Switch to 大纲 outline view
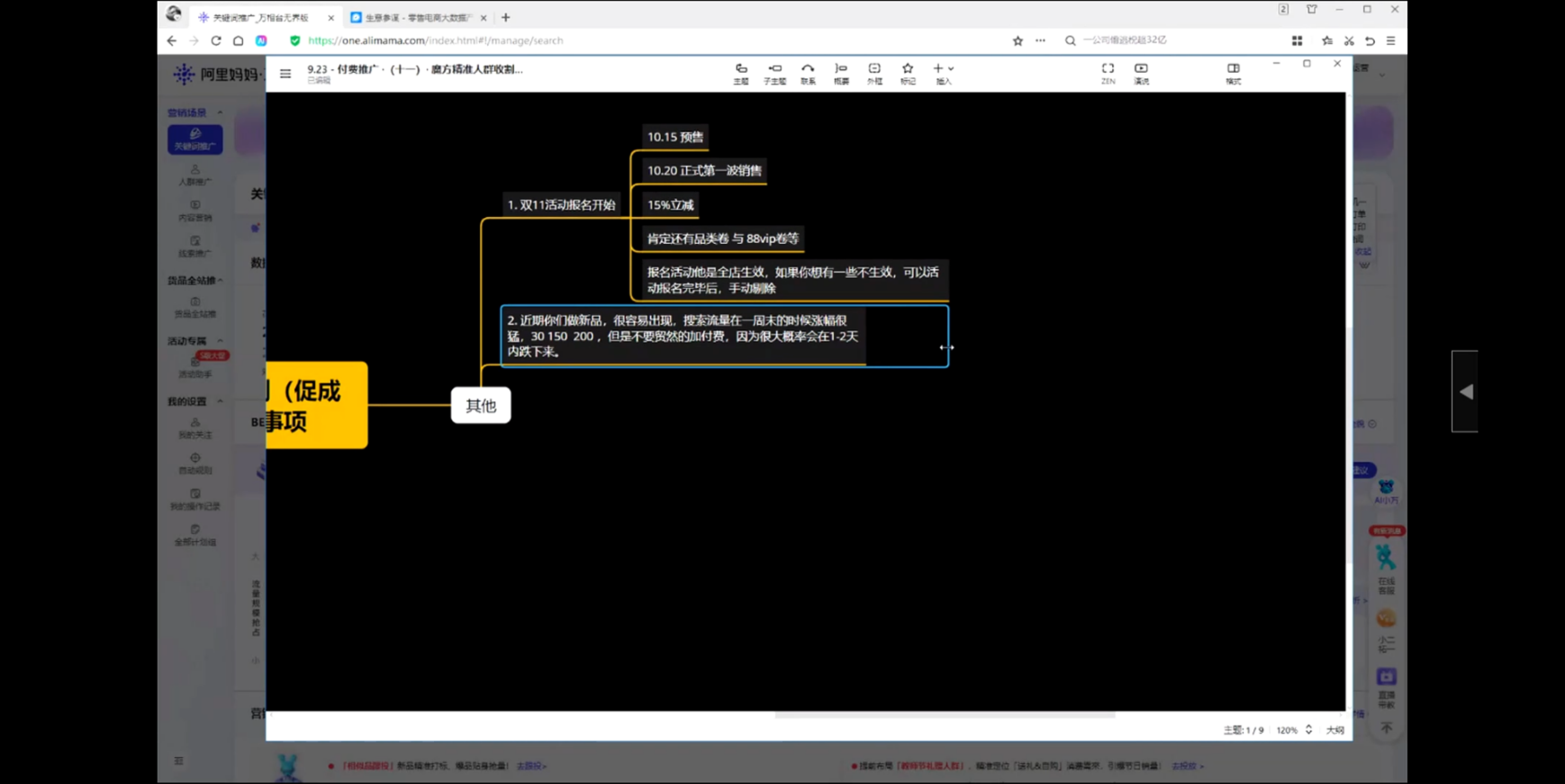The width and height of the screenshot is (1565, 784). pyautogui.click(x=1334, y=730)
